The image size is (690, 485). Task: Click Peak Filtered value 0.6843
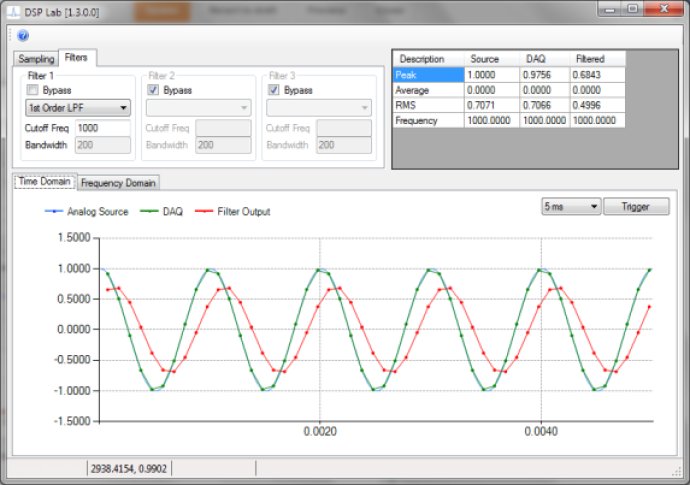pos(598,75)
